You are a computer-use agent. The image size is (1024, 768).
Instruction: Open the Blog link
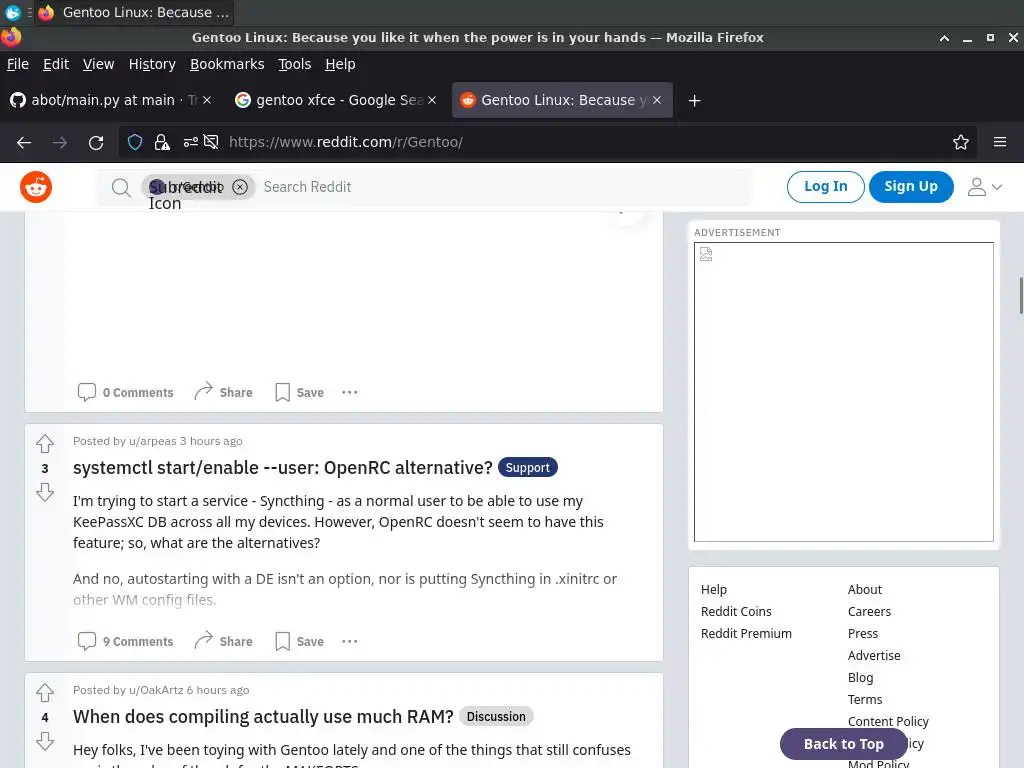coord(860,678)
